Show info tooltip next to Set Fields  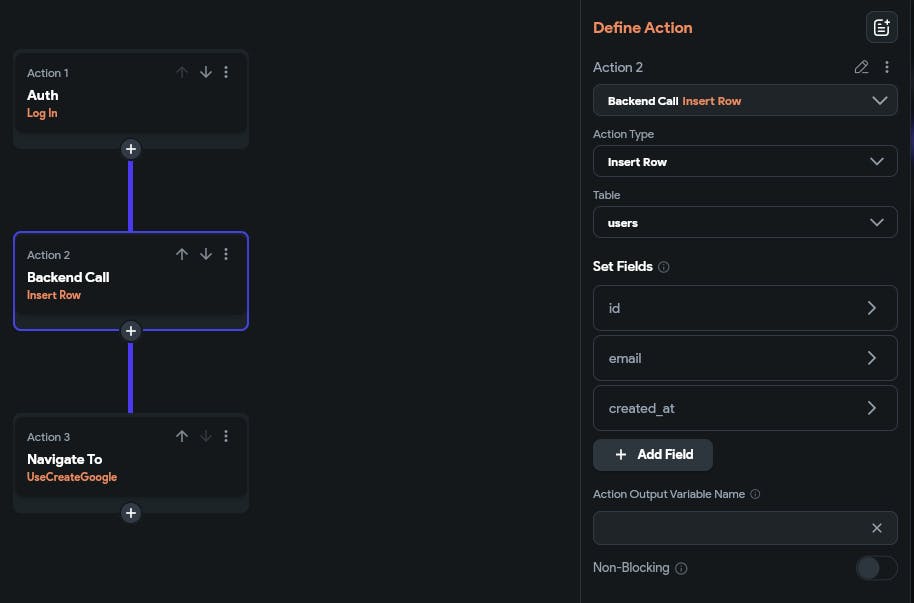coord(664,267)
